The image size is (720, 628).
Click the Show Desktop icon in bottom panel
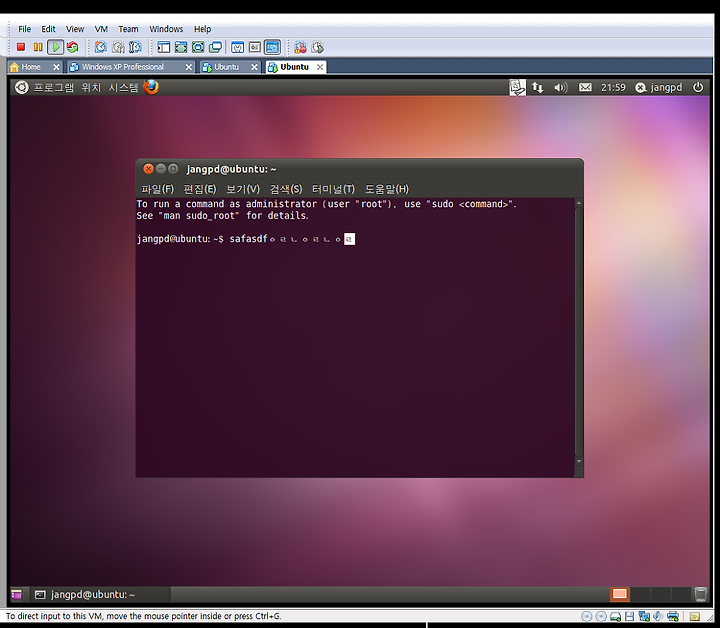17,594
